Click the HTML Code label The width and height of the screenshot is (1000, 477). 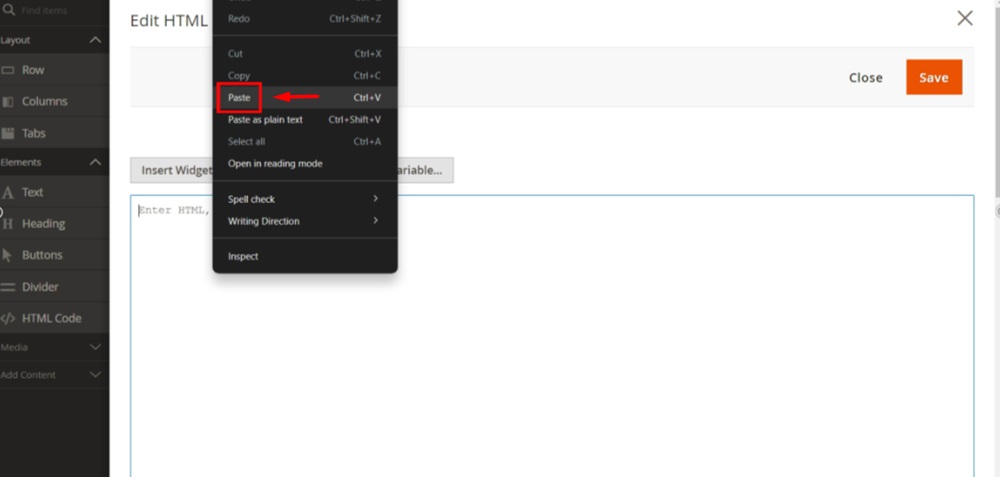tap(52, 318)
